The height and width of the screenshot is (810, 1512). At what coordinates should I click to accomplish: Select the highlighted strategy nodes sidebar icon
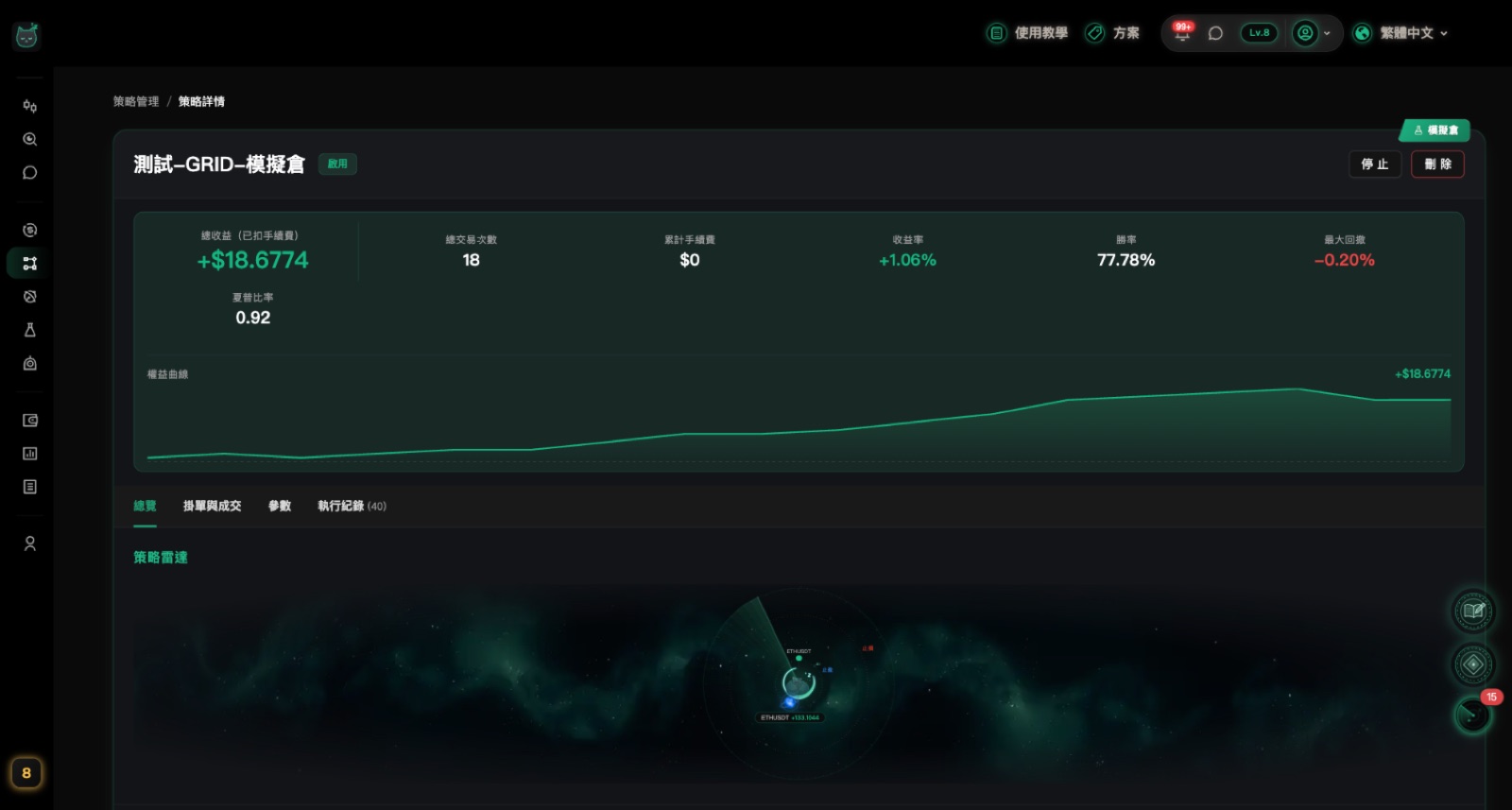point(30,263)
